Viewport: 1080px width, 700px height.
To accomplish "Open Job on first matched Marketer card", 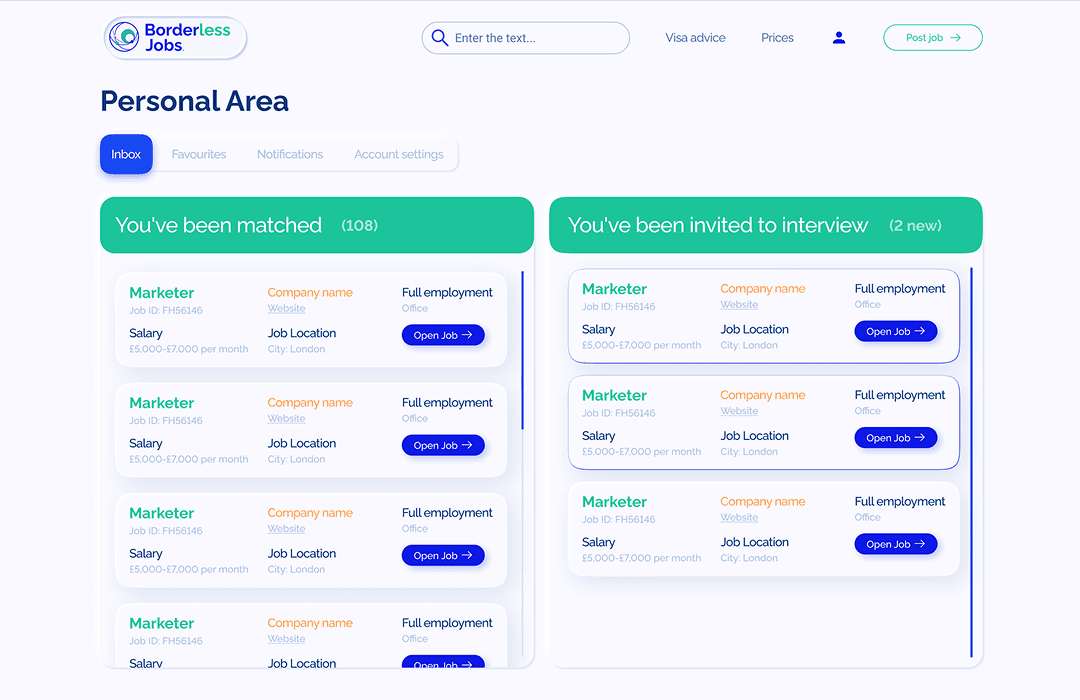I will coord(443,335).
